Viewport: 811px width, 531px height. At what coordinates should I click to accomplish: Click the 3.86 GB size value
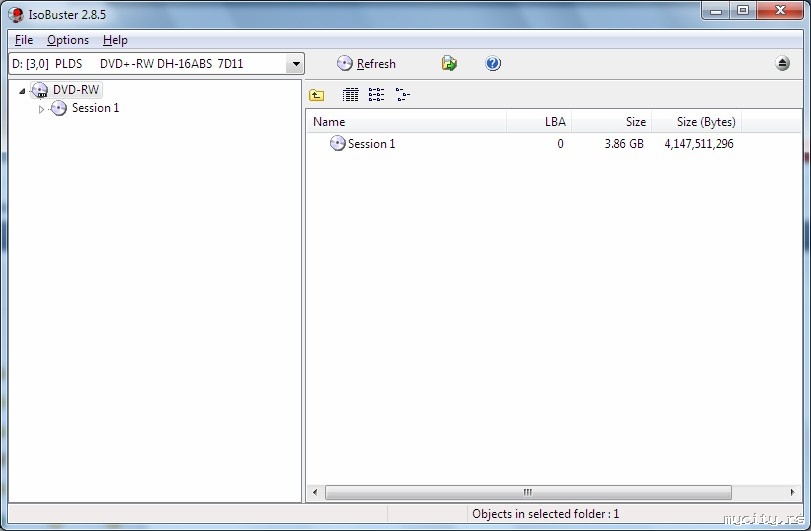click(x=624, y=144)
